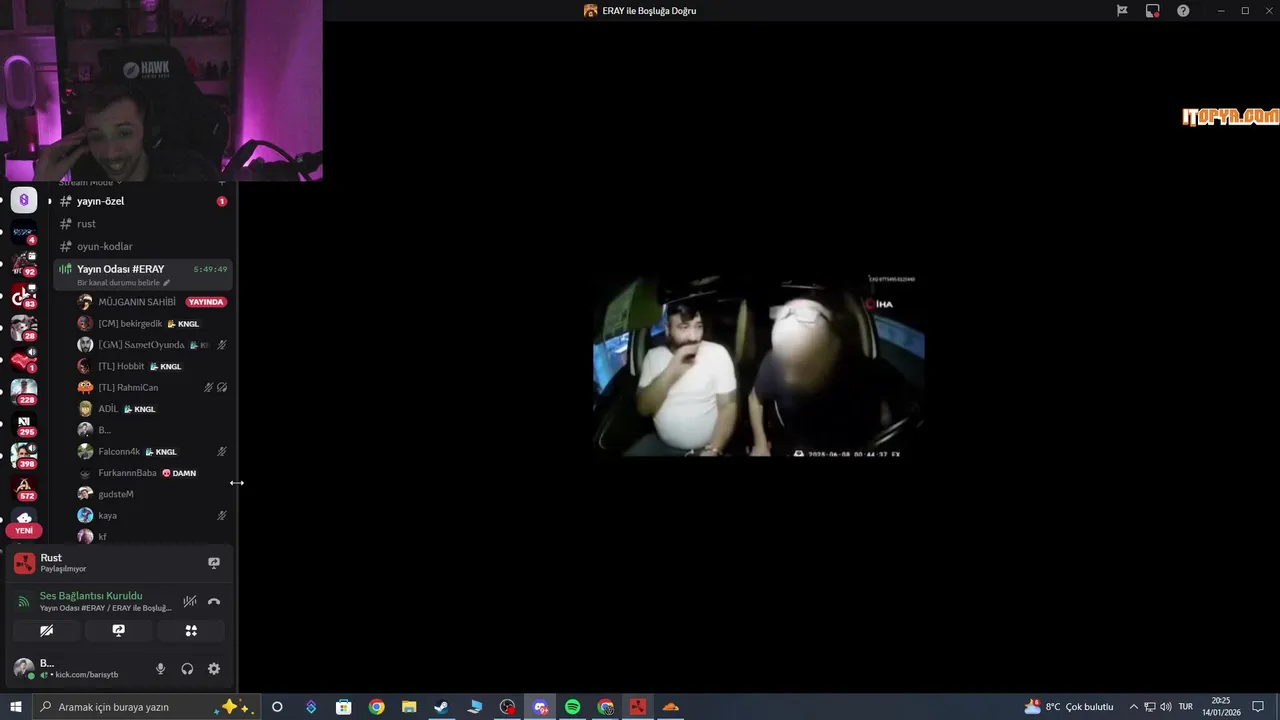Open File Explorer from the taskbar

coord(409,707)
